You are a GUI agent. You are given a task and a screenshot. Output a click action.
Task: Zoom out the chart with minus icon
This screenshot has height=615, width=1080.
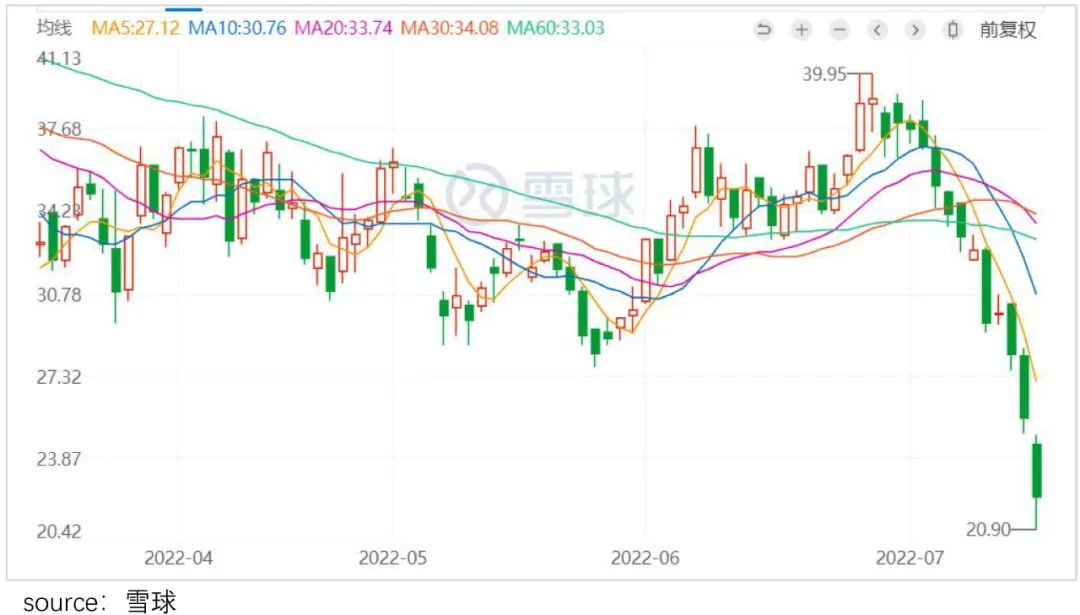[x=839, y=30]
